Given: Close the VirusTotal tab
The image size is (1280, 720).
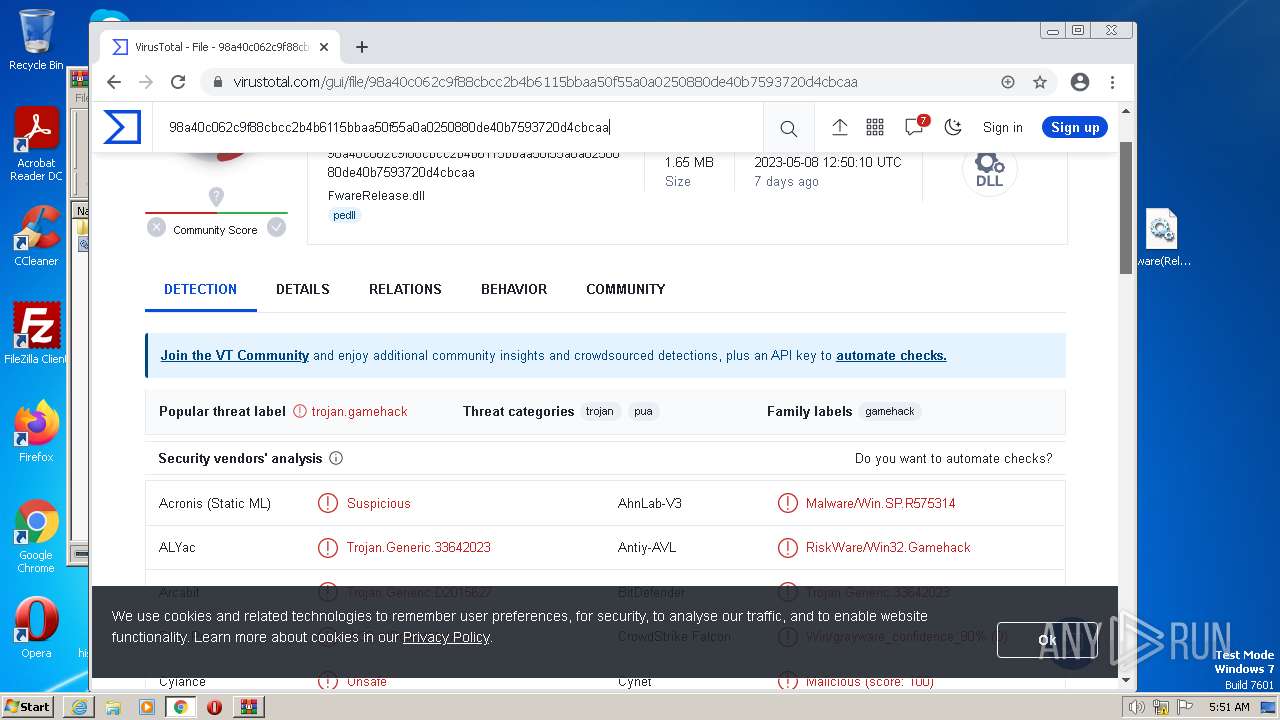Looking at the screenshot, I should (x=325, y=47).
